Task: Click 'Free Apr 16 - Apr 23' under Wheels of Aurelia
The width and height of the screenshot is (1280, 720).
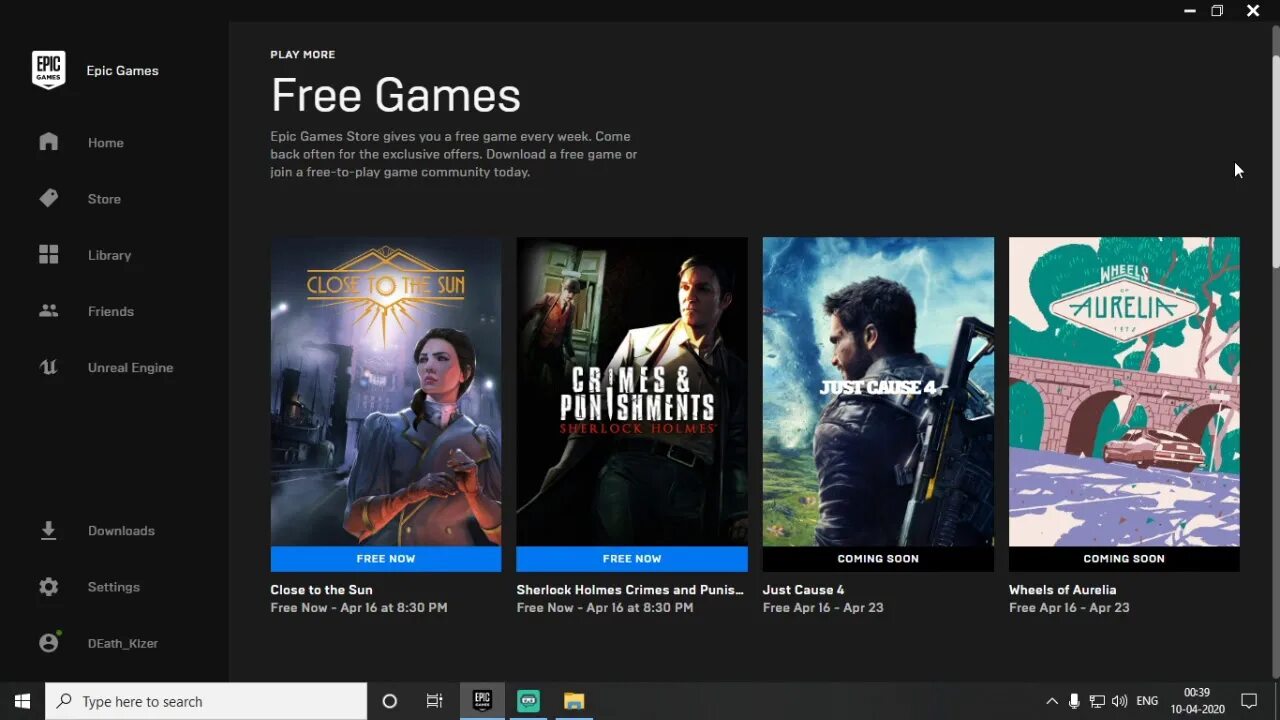Action: click(x=1069, y=608)
